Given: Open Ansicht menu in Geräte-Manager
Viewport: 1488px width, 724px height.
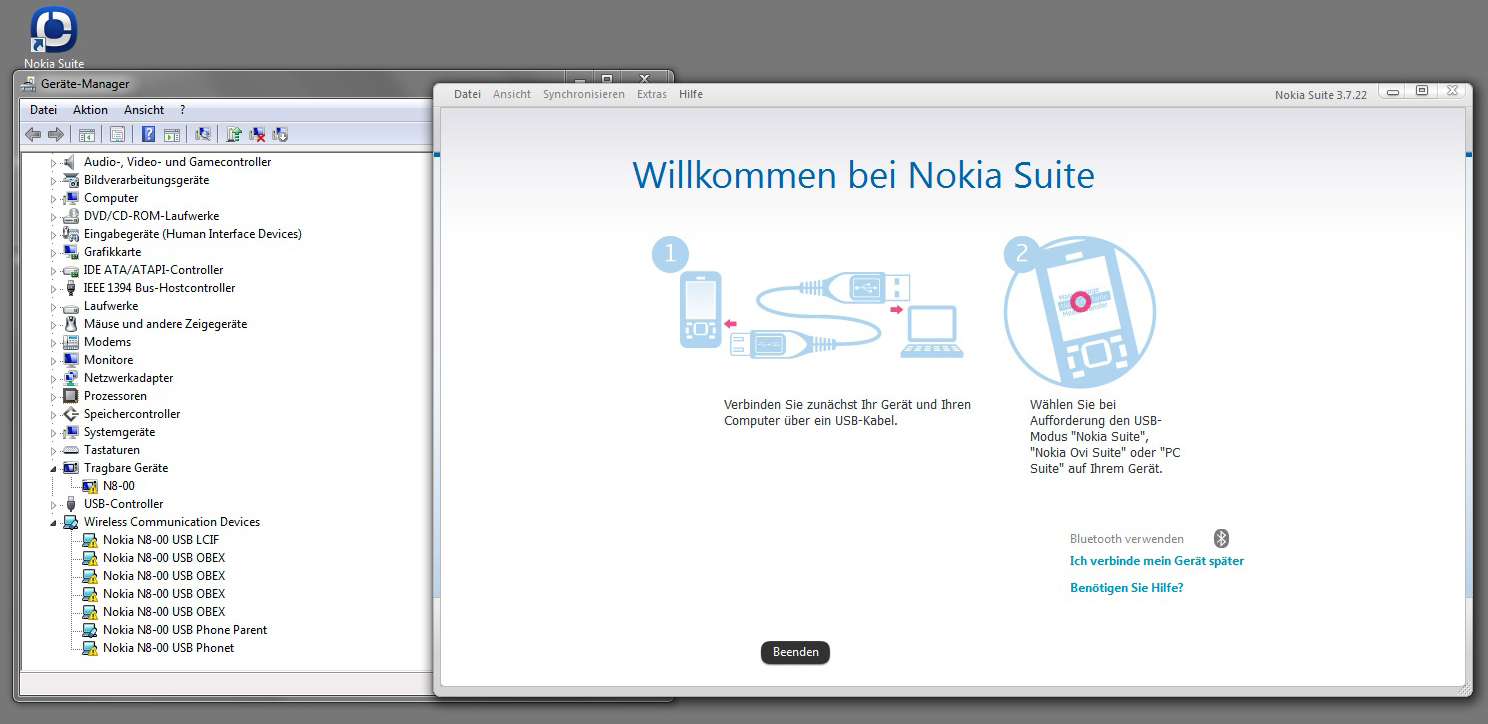Looking at the screenshot, I should (x=144, y=110).
